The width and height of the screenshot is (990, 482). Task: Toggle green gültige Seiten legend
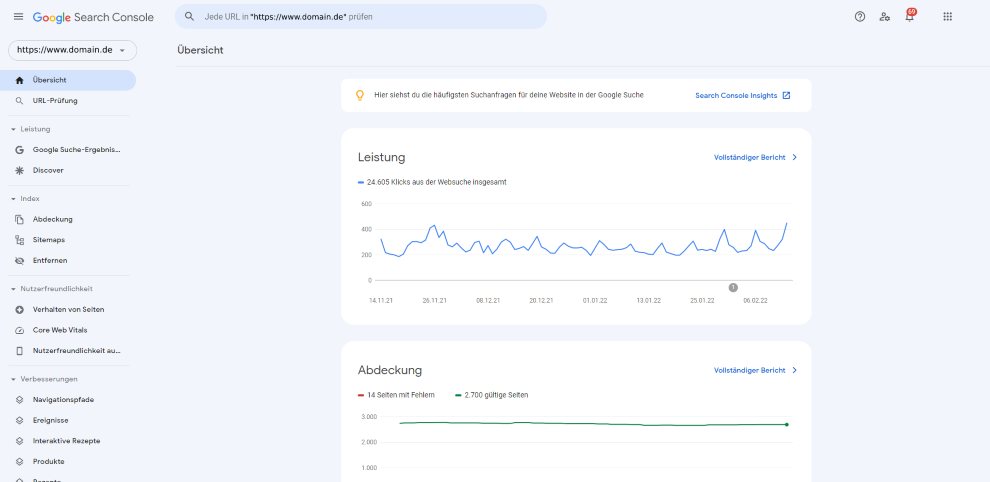(491, 395)
